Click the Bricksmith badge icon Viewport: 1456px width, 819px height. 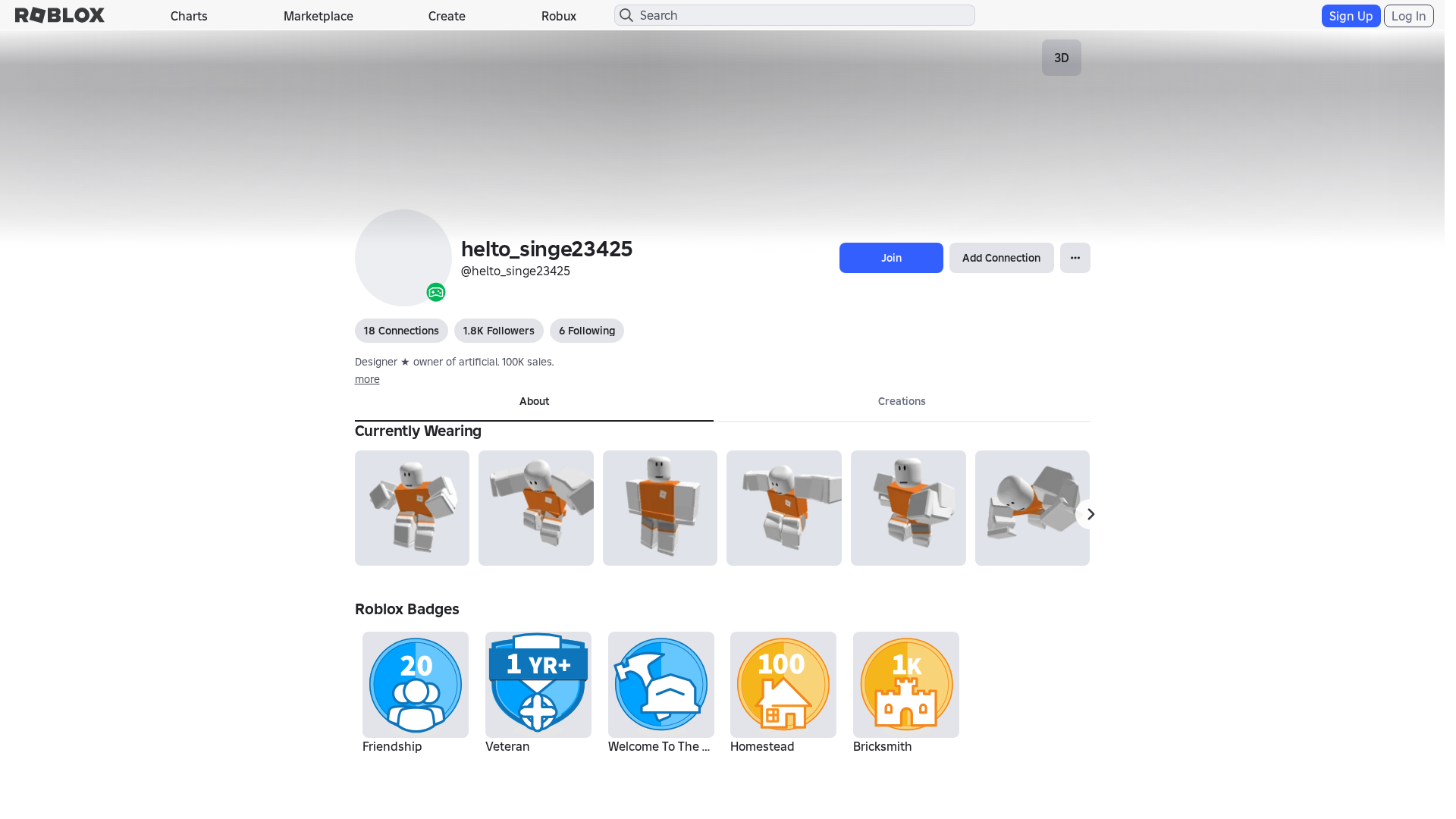(x=906, y=685)
